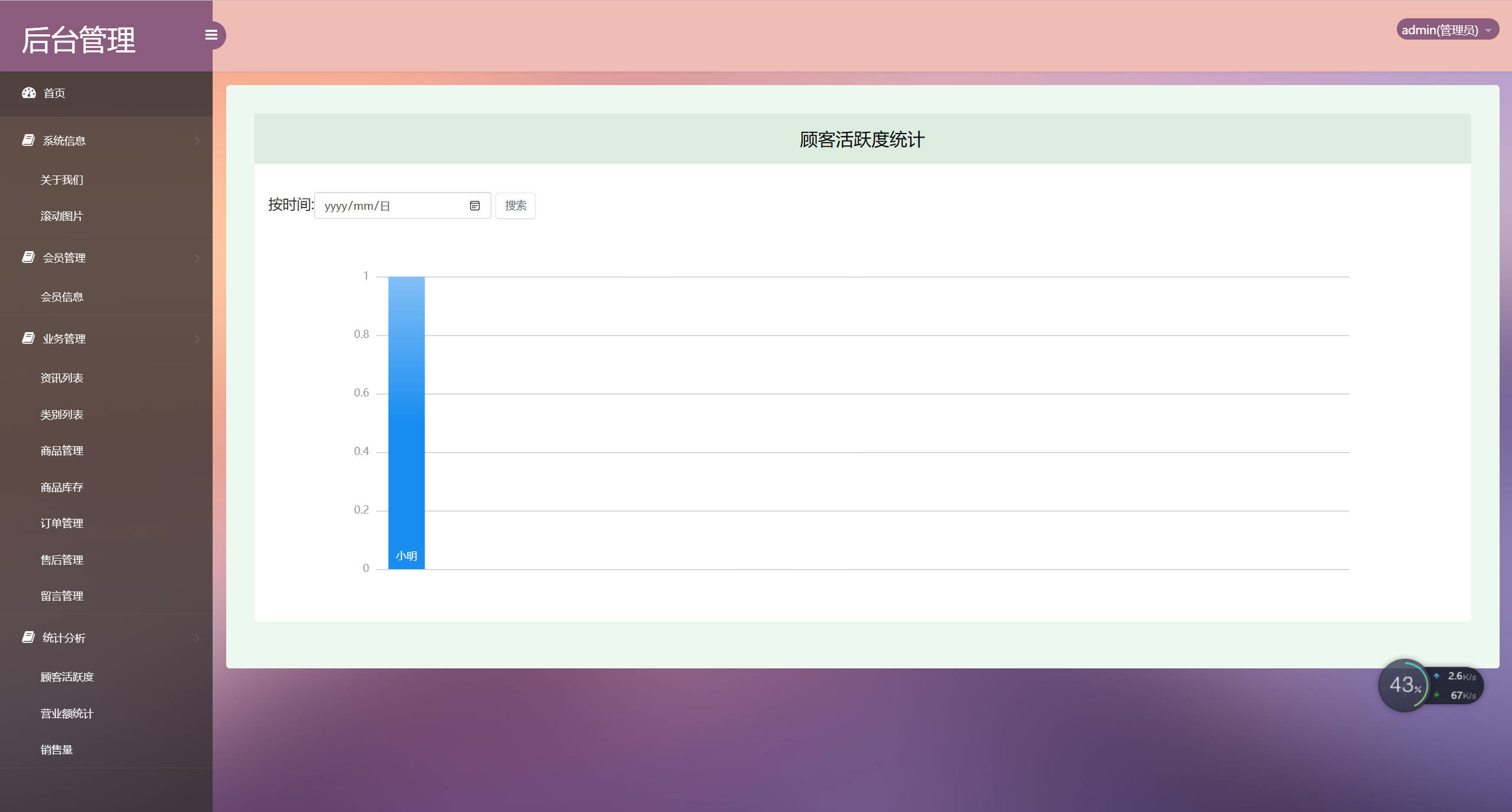Select 营业额统计 menu item
The image size is (1512, 812).
tap(66, 713)
